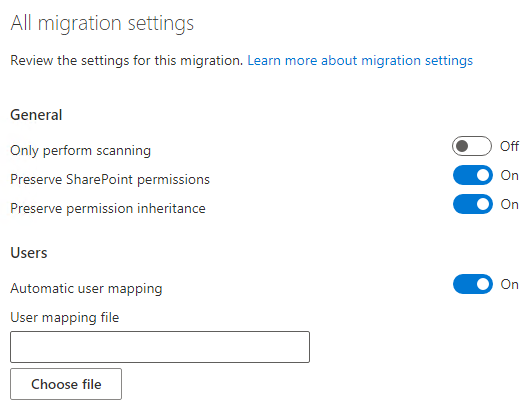This screenshot has width=524, height=413.
Task: Turn off Preserve SharePoint permissions switch
Action: pyautogui.click(x=473, y=175)
